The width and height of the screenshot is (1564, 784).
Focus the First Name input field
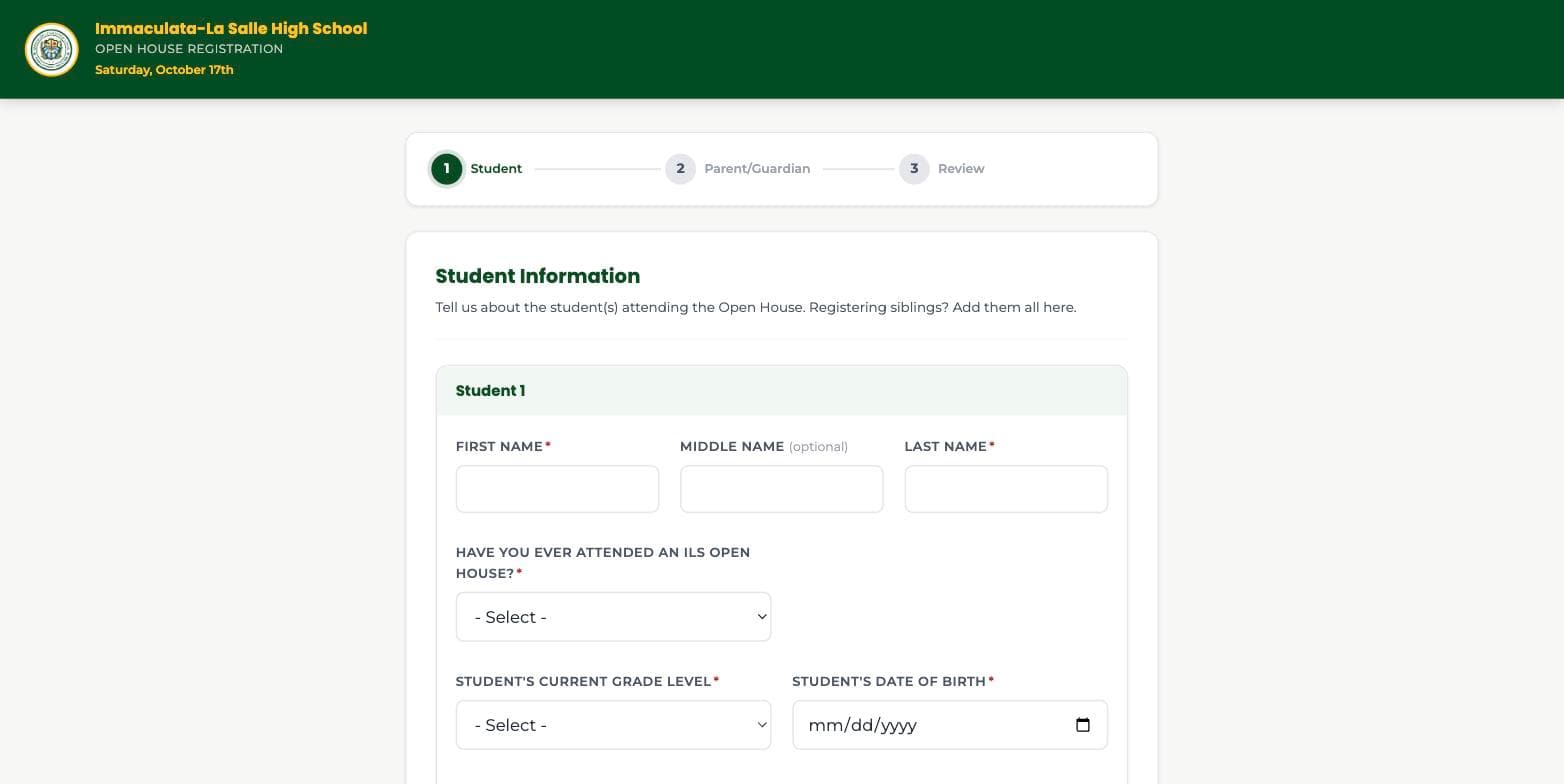tap(557, 489)
